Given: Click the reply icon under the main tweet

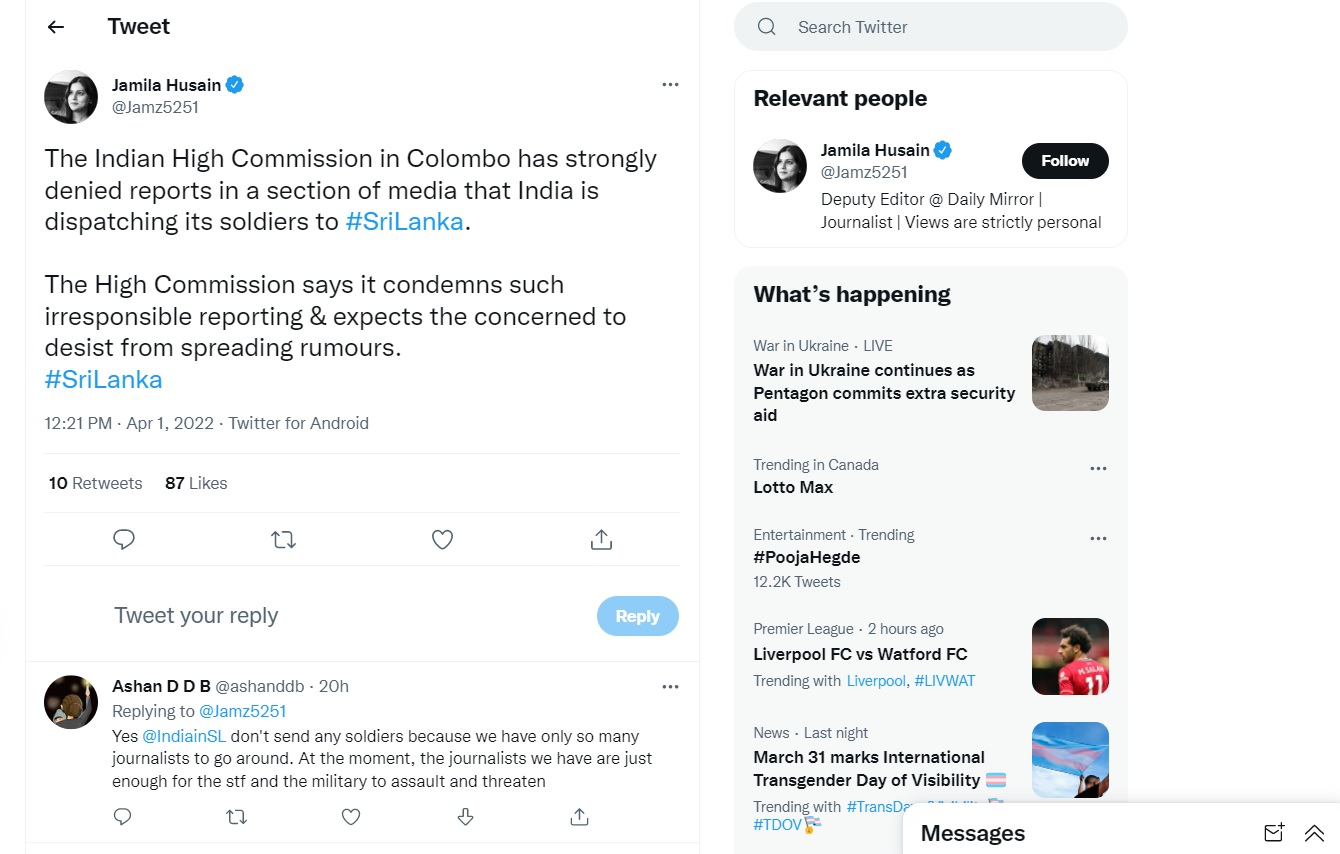Looking at the screenshot, I should pyautogui.click(x=124, y=540).
